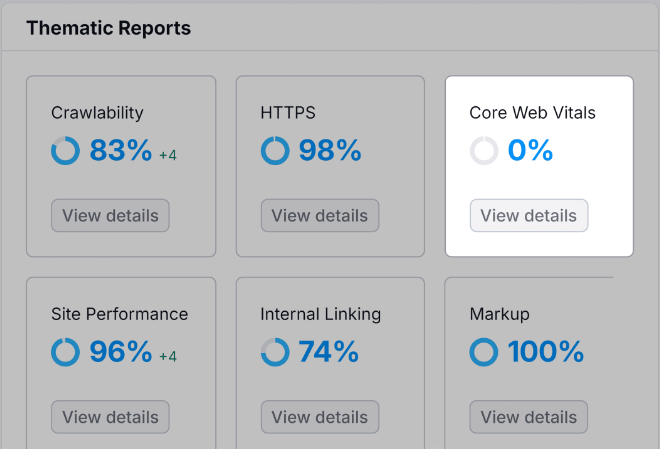Open View details for Site Performance
This screenshot has height=449, width=660.
[x=110, y=416]
